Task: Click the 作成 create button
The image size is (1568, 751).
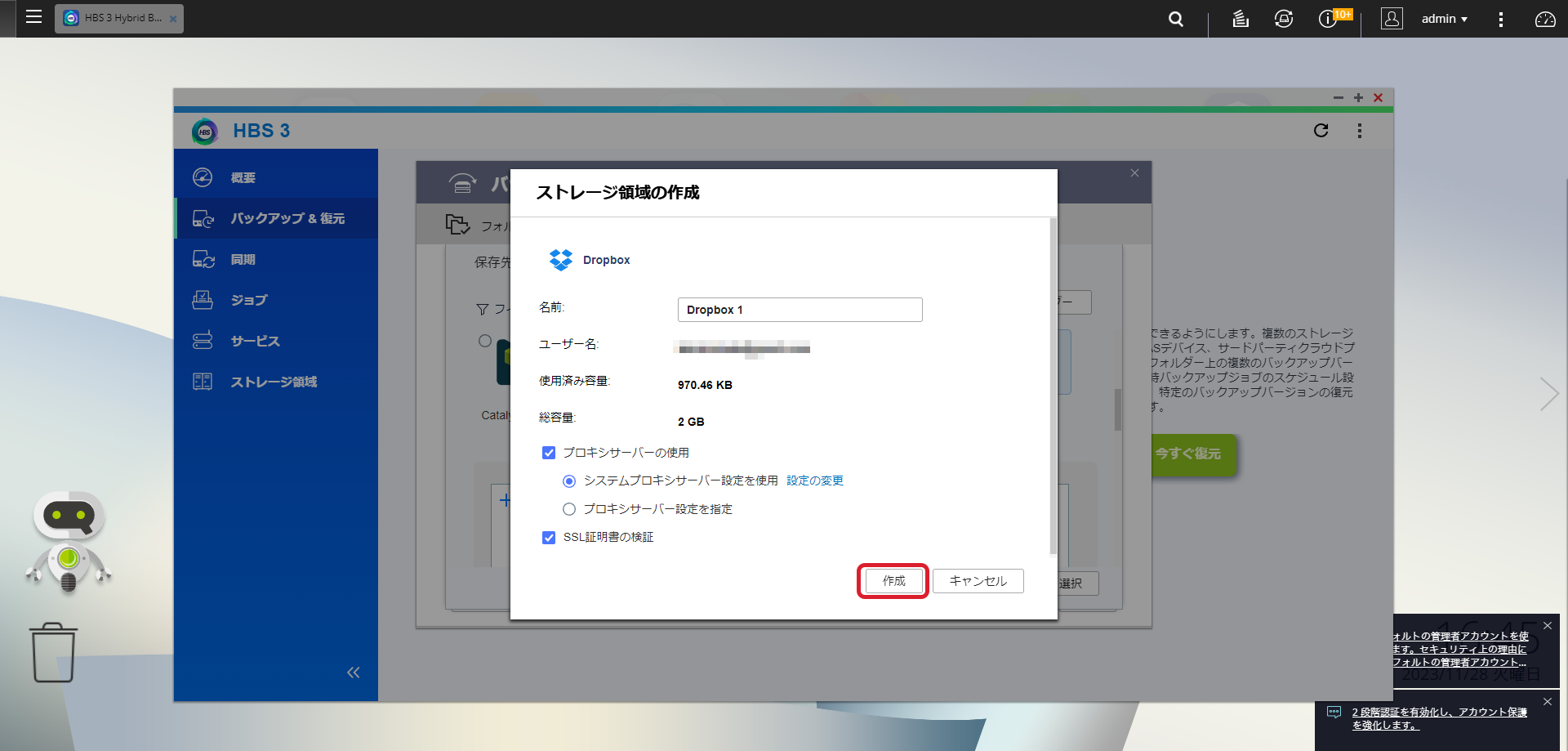Action: click(893, 581)
